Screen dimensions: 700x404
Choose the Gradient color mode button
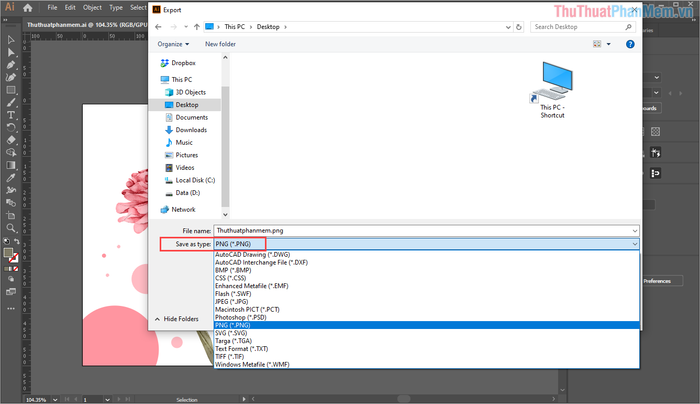point(11,269)
